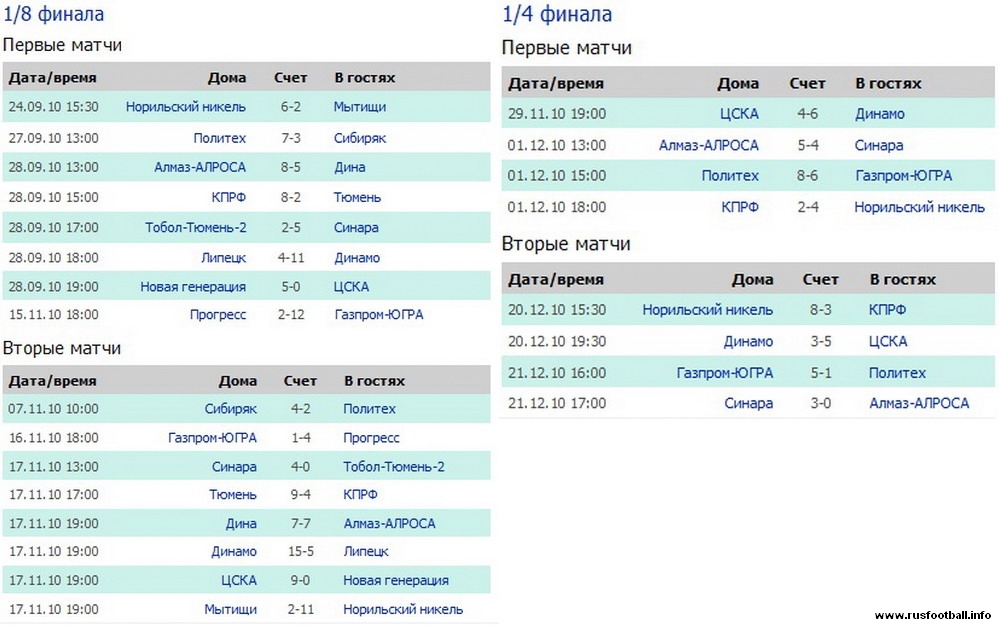Click Алмаз-АЛРОСА away team on 21.12.10 17:00
Screen dimensions: 999x628
(x=919, y=403)
